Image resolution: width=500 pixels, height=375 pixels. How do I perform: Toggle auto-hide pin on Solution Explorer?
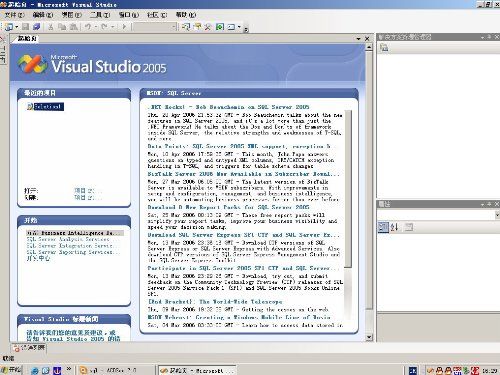[x=489, y=37]
